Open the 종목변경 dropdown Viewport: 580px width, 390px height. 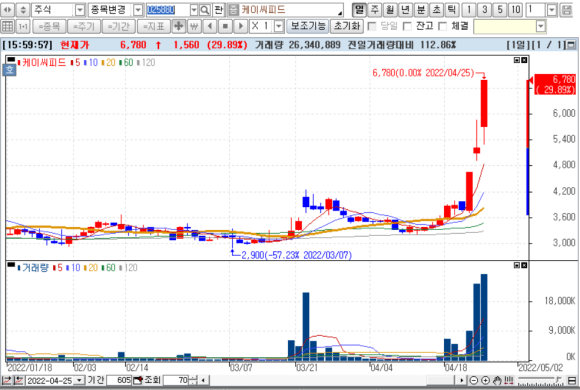coord(138,10)
